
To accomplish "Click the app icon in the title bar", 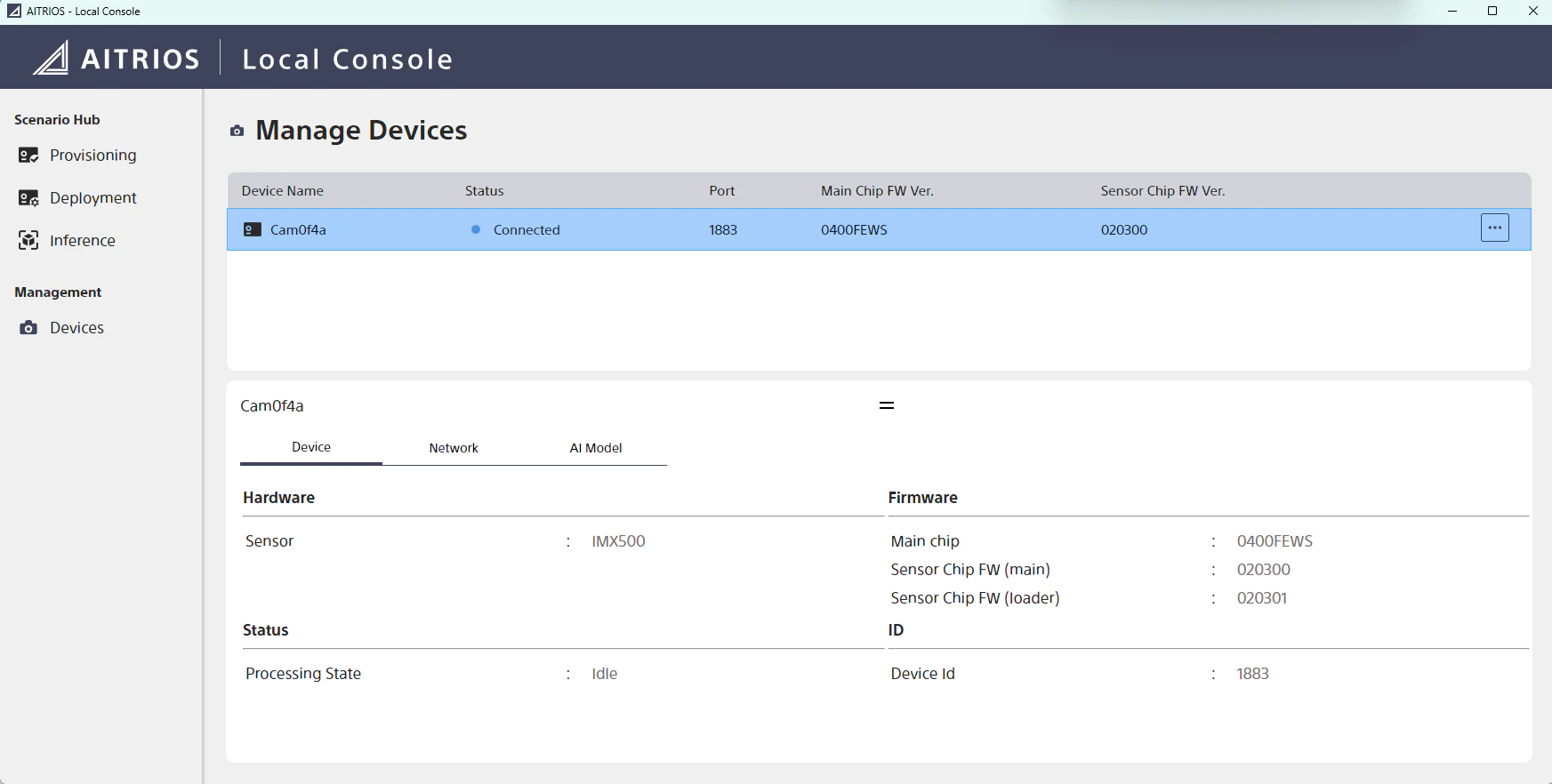I will point(14,12).
